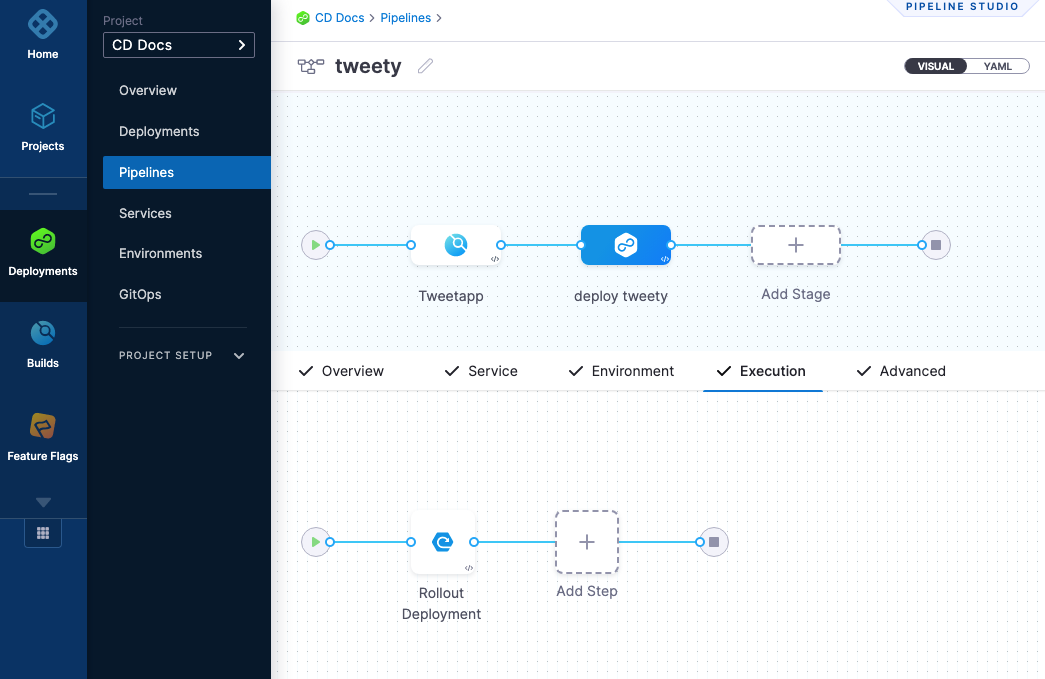Open the Environment tab

[x=621, y=371]
